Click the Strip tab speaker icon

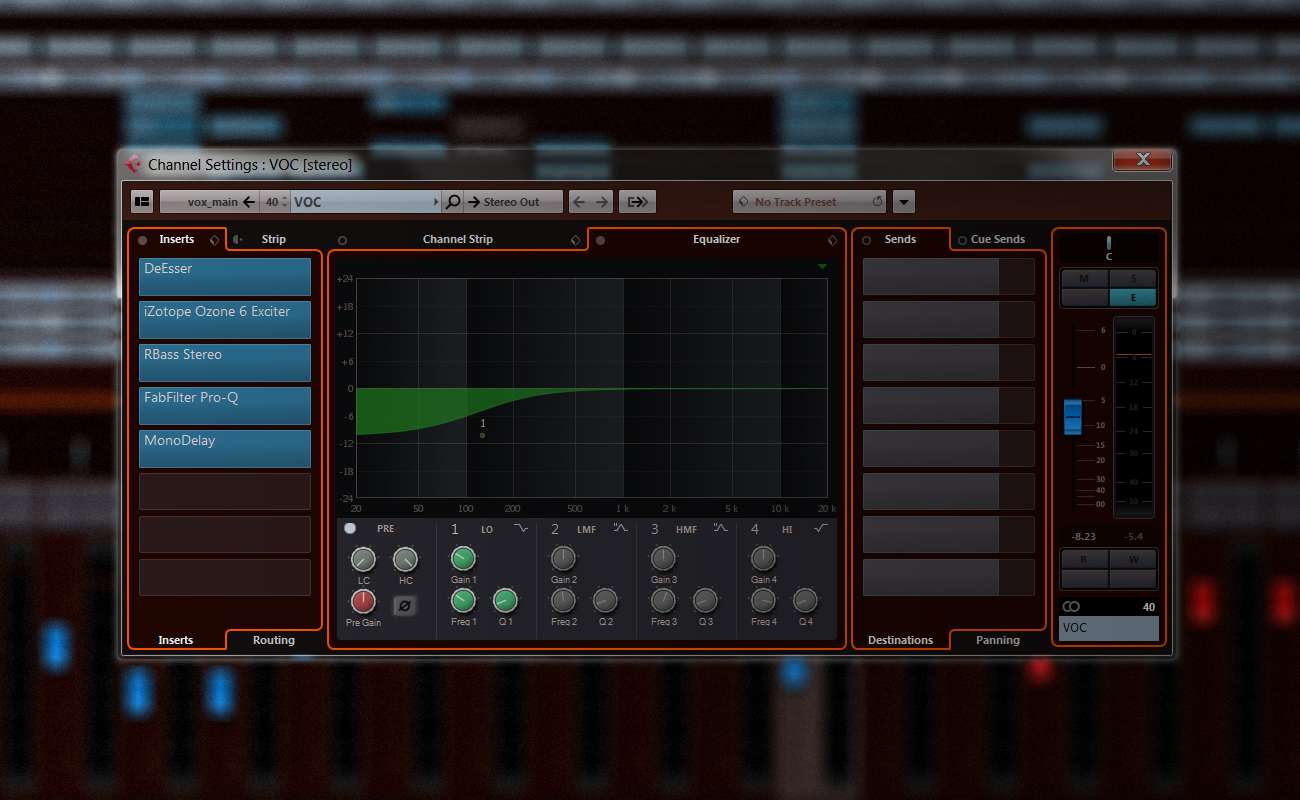(x=238, y=240)
